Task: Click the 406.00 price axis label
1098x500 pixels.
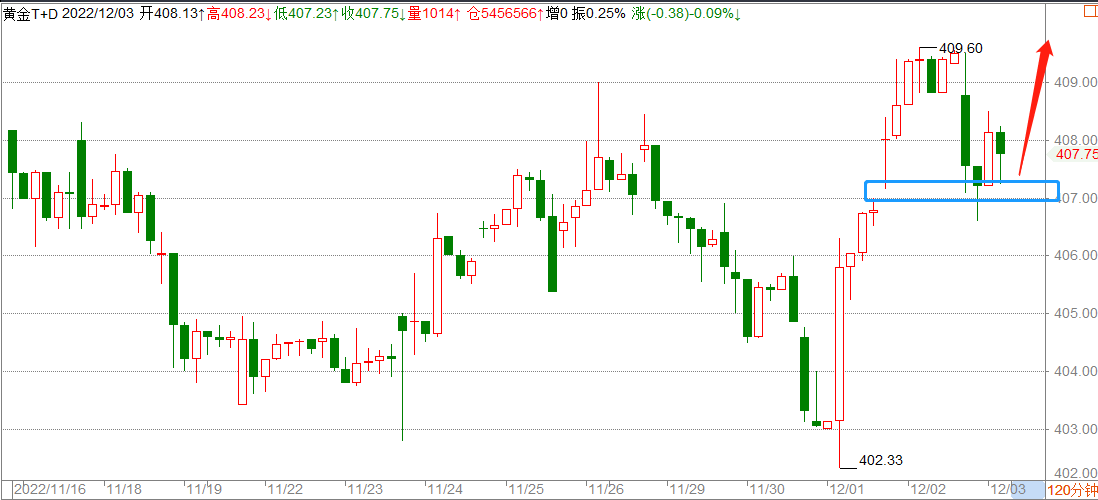Action: click(x=1076, y=256)
